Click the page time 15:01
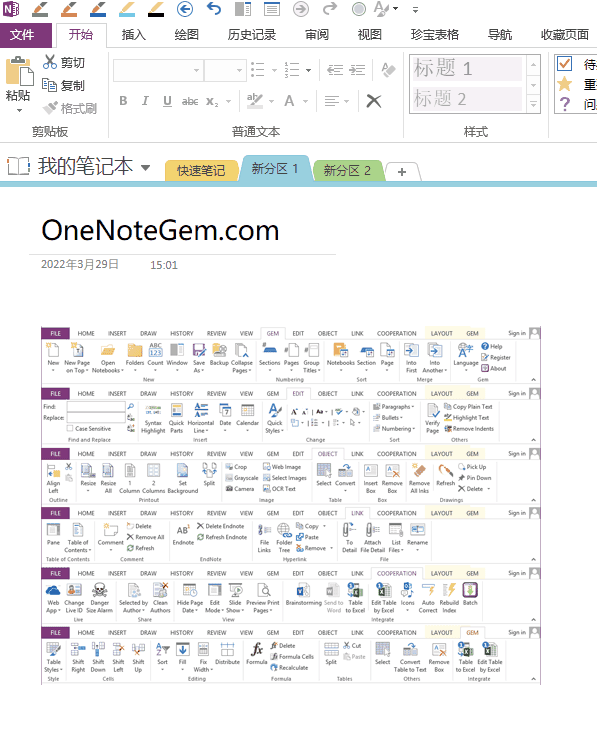This screenshot has height=751, width=597. tap(164, 265)
